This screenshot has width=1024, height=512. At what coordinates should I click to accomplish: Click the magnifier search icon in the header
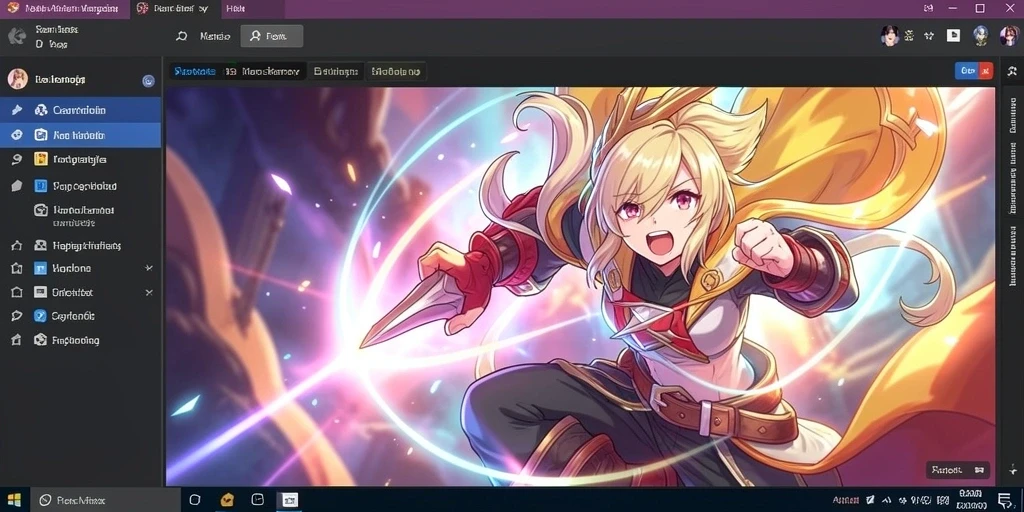(x=182, y=37)
